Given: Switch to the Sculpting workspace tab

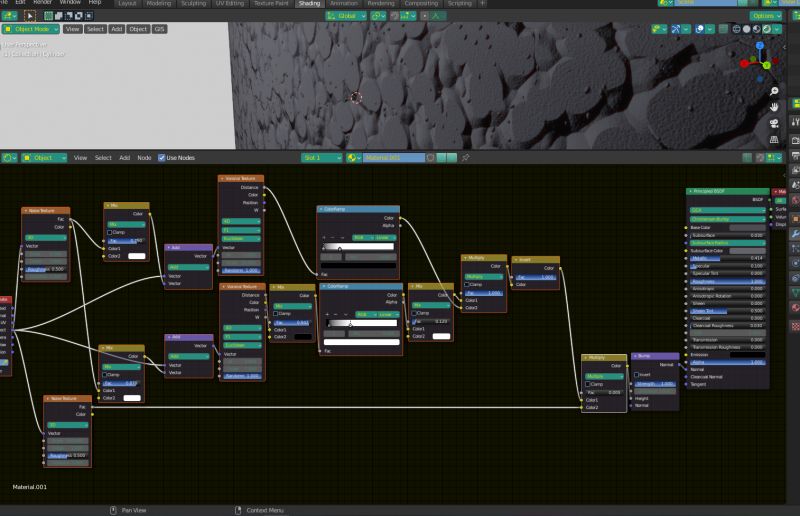Looking at the screenshot, I should coord(194,4).
